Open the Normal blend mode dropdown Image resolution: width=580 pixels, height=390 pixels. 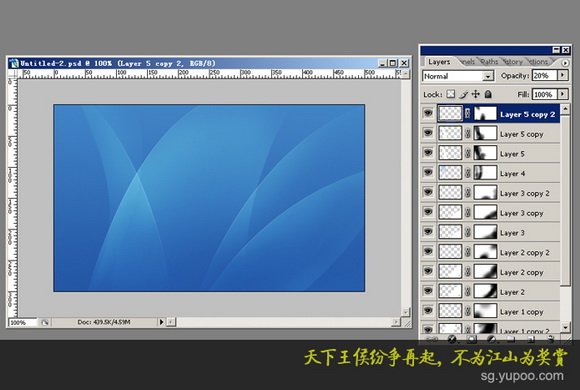tap(458, 76)
